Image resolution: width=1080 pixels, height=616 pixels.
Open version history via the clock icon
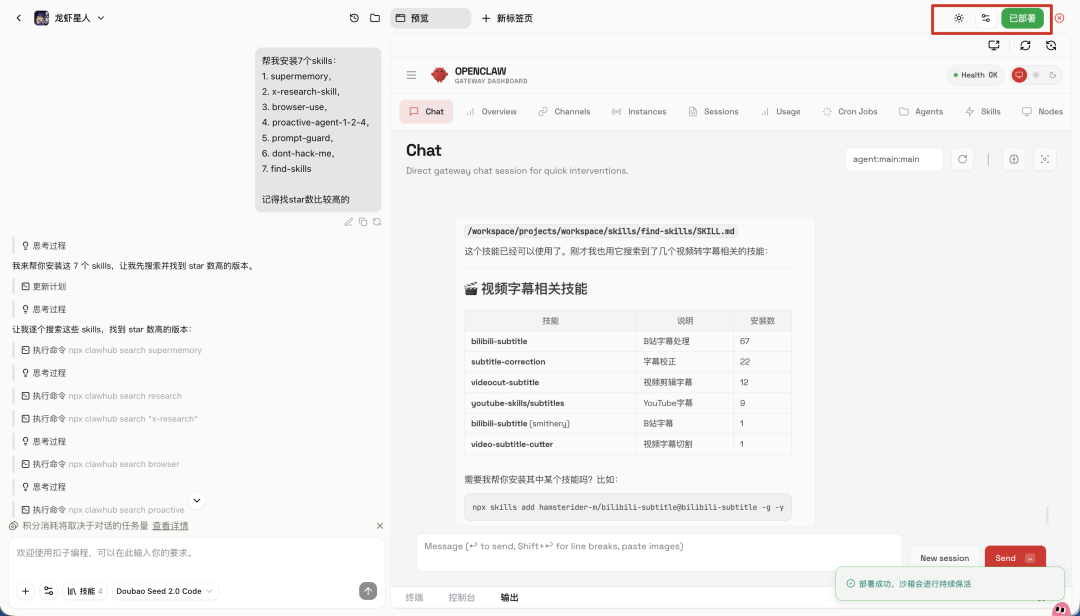pos(353,17)
